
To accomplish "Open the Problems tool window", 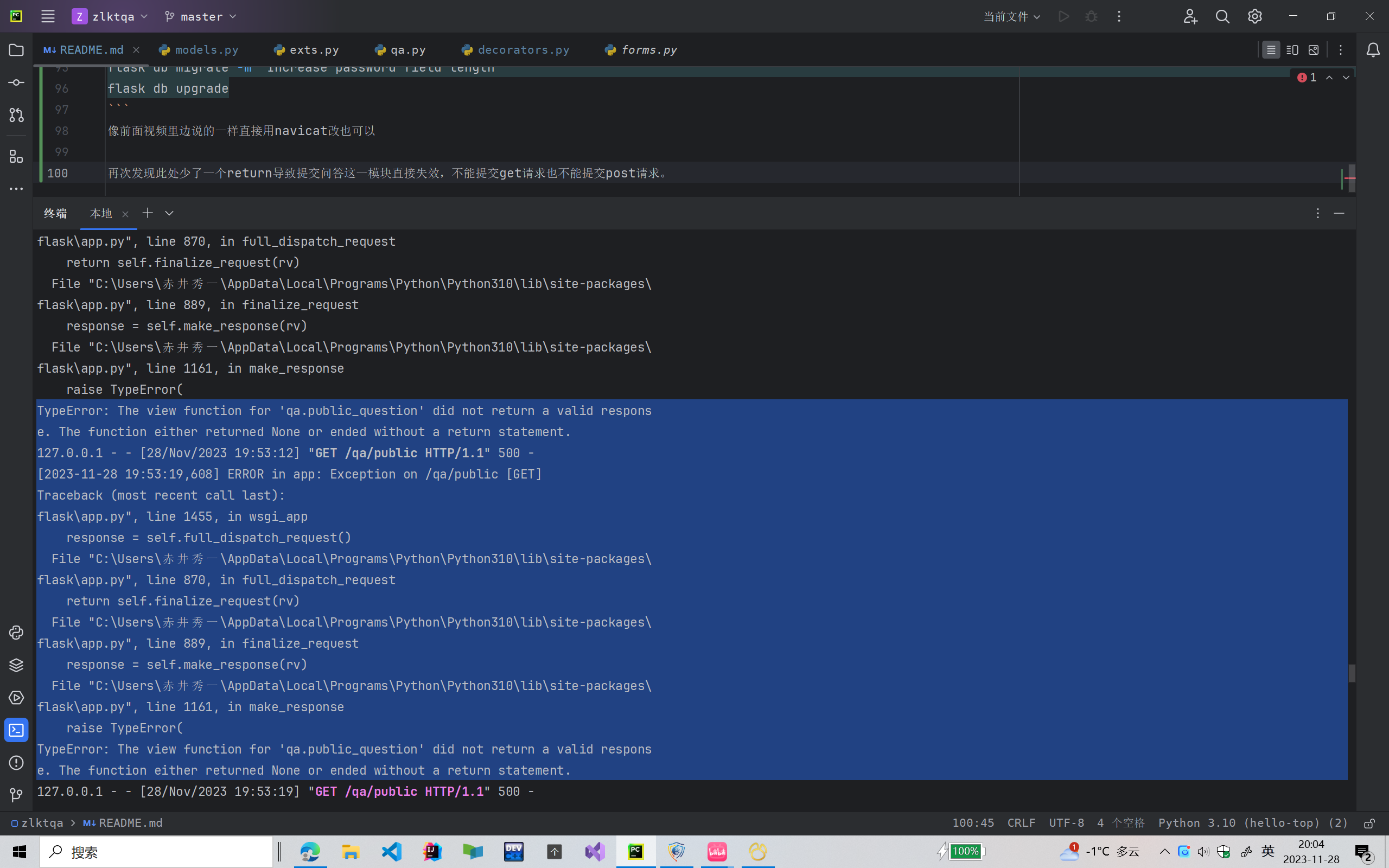I will (16, 763).
